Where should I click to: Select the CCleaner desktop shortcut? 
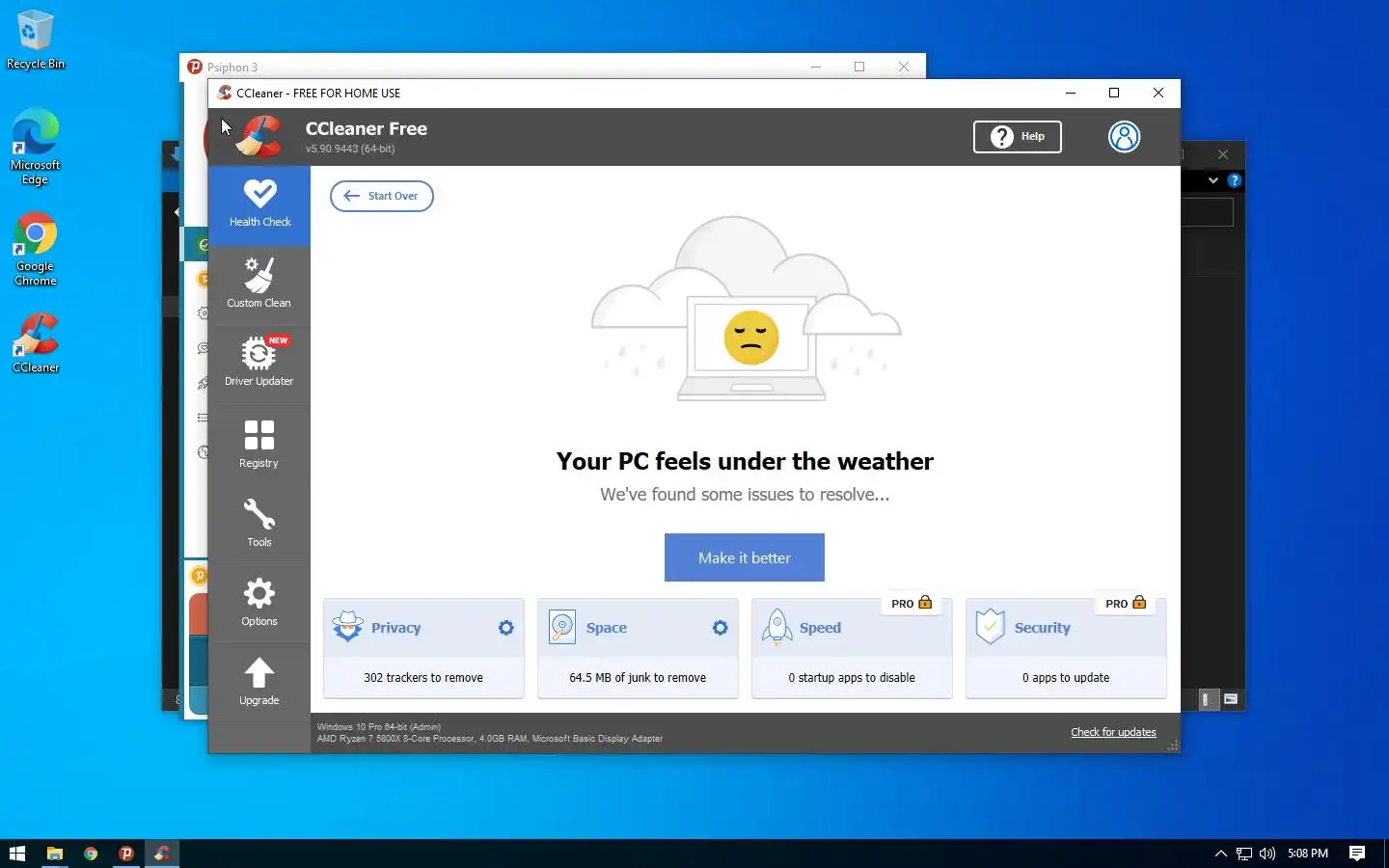[x=36, y=342]
